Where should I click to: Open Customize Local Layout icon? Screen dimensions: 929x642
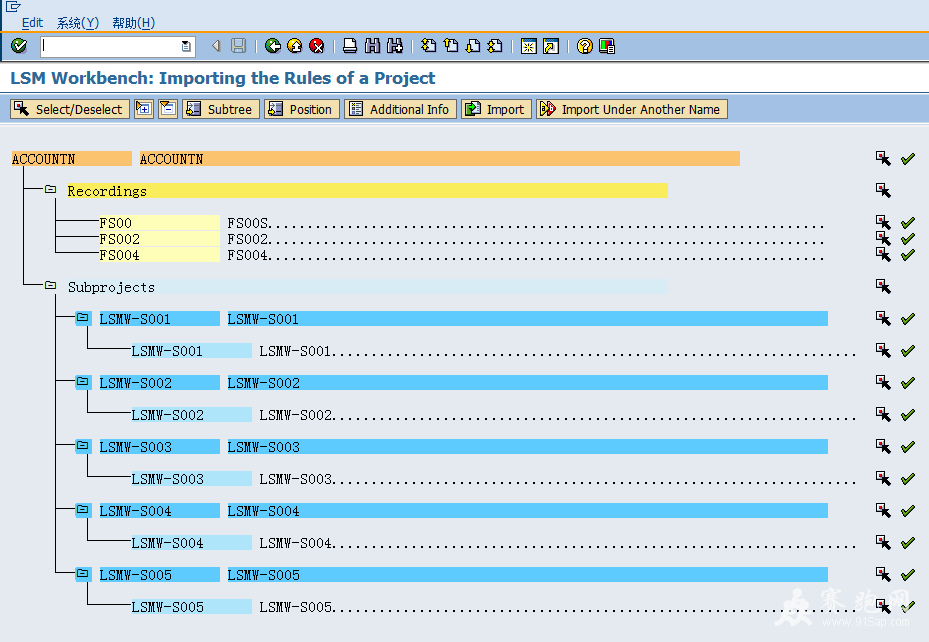click(607, 46)
